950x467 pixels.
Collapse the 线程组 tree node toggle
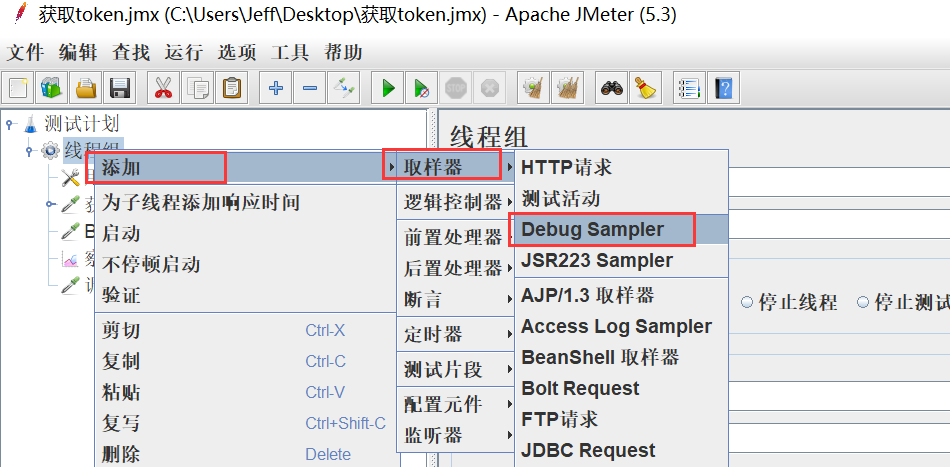[x=30, y=150]
